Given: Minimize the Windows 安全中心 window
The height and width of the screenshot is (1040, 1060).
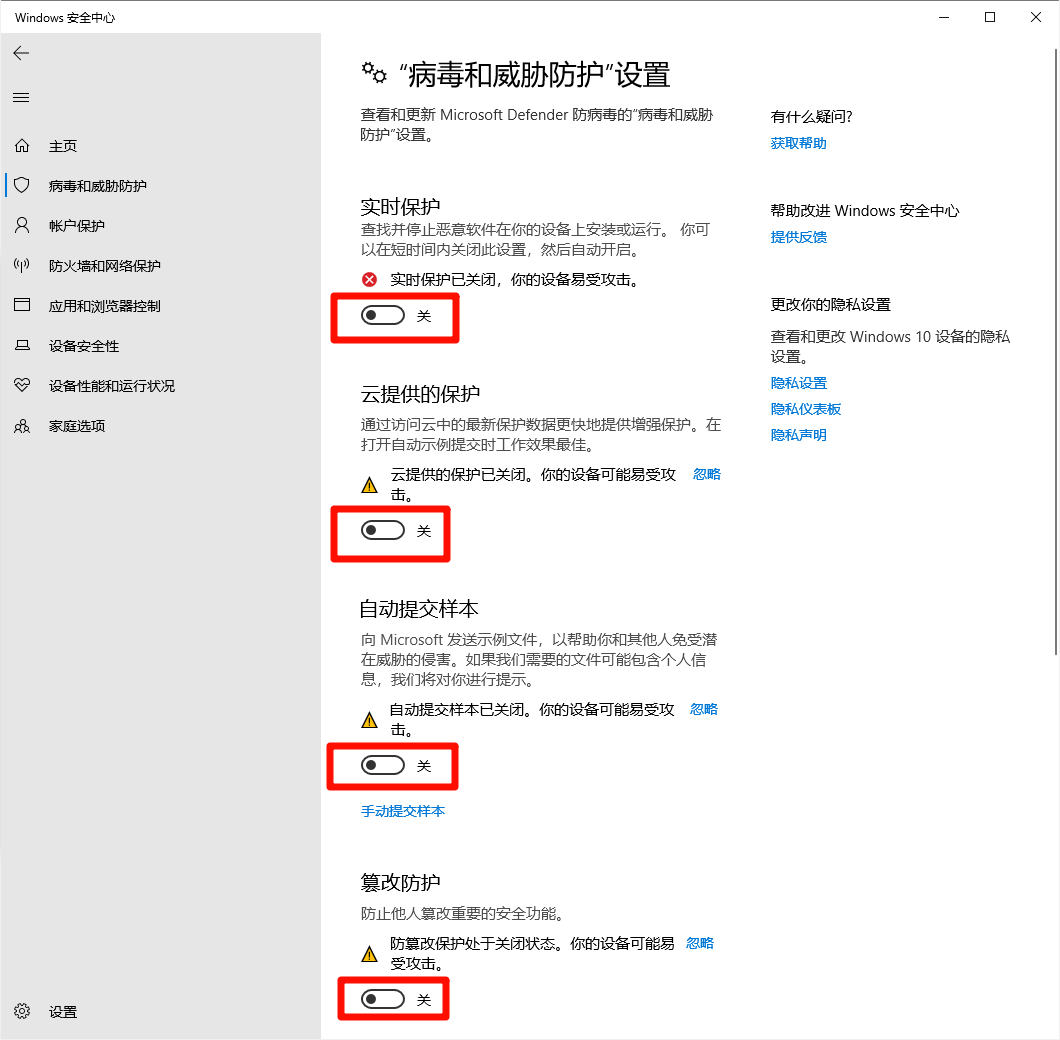Looking at the screenshot, I should pyautogui.click(x=944, y=18).
